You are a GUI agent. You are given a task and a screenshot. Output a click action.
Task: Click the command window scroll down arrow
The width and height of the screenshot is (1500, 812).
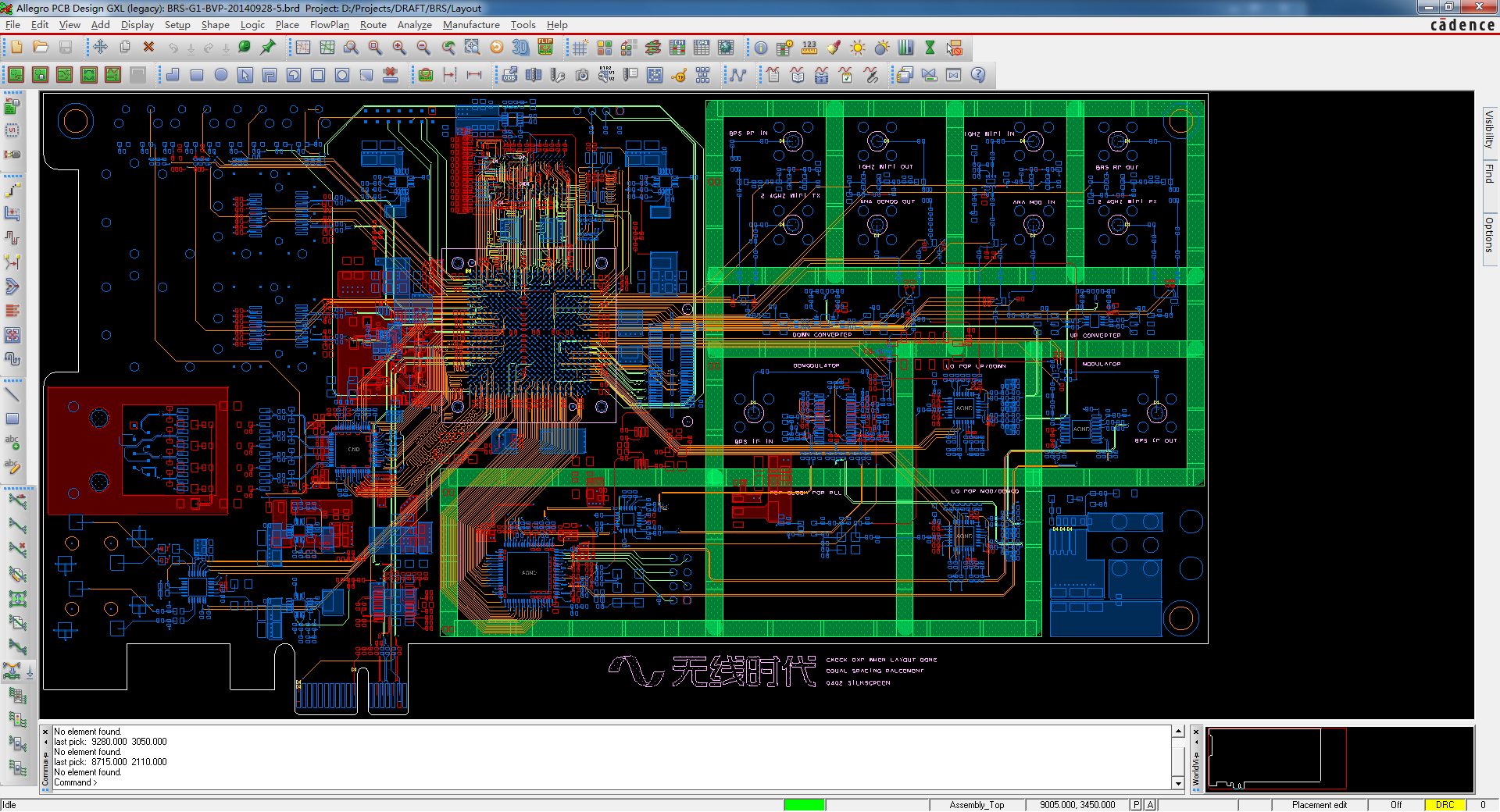pos(1178,783)
